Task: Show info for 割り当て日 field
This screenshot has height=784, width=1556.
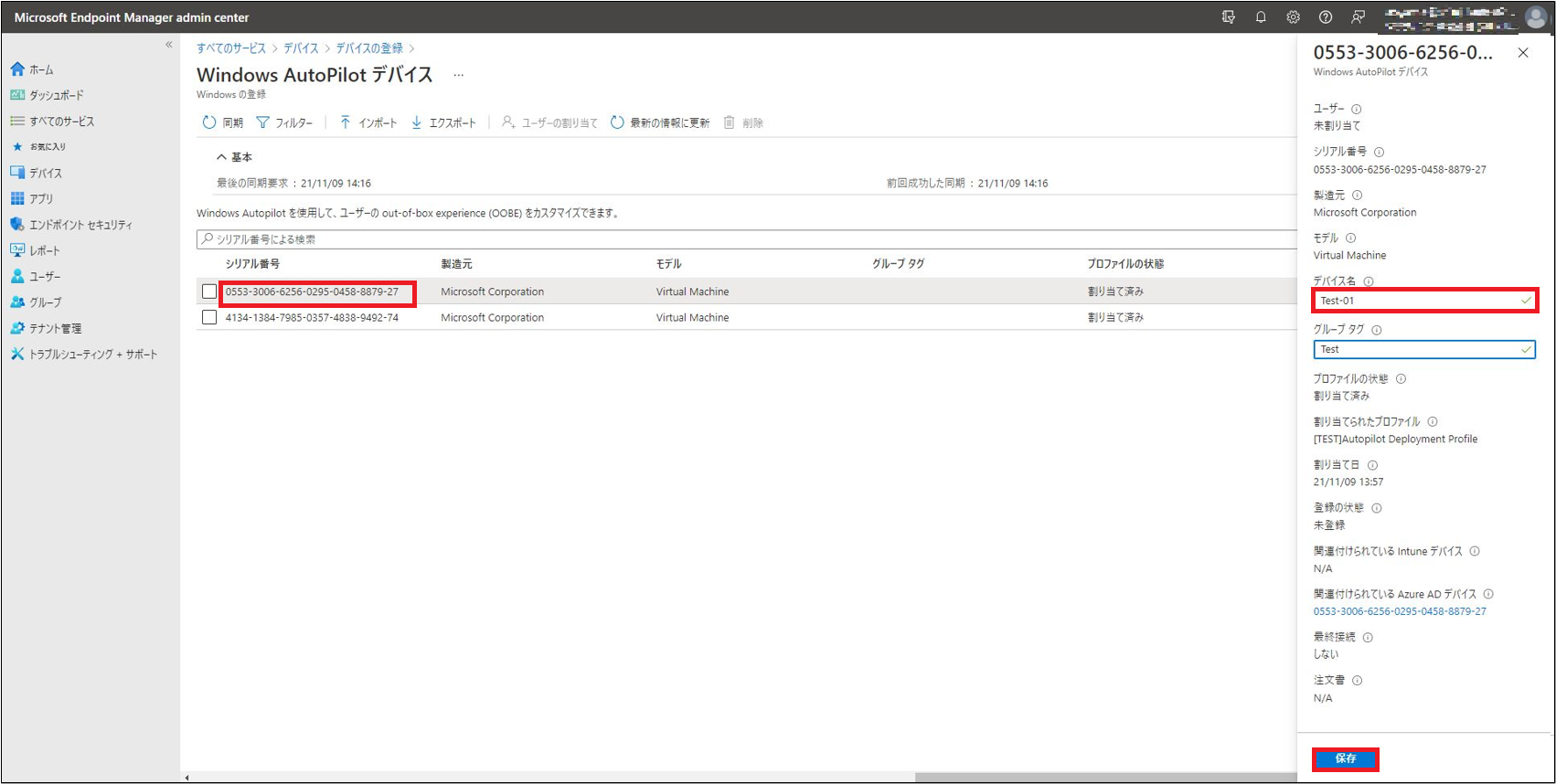Action: click(1372, 465)
